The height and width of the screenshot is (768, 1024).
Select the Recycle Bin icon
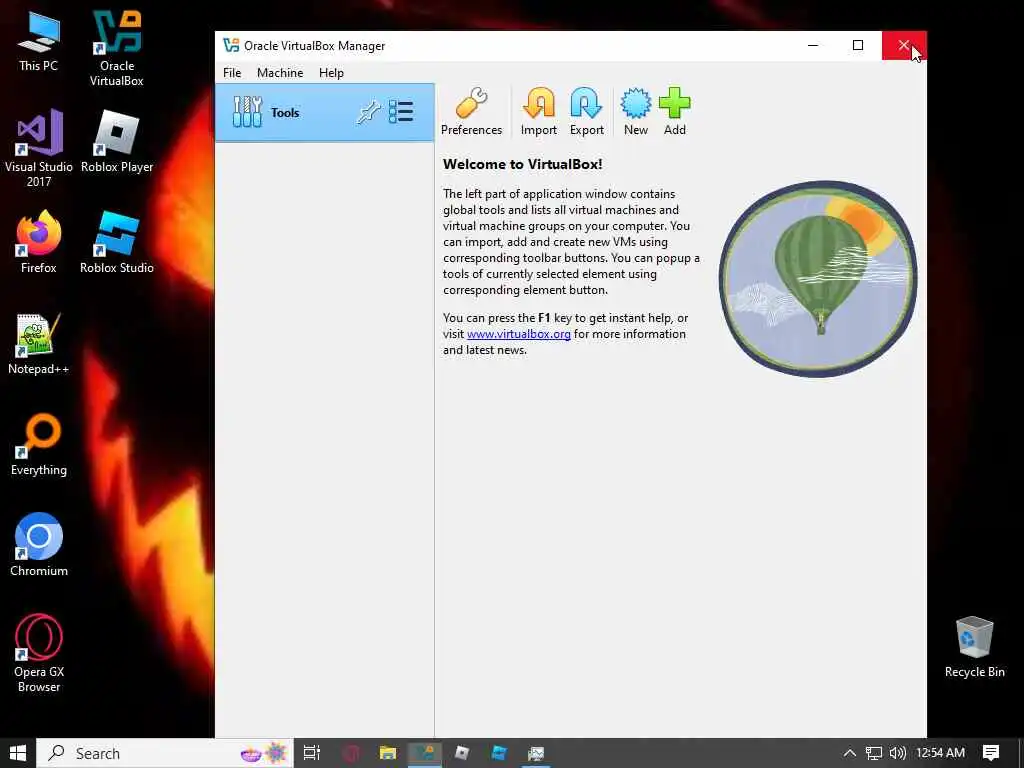(974, 647)
